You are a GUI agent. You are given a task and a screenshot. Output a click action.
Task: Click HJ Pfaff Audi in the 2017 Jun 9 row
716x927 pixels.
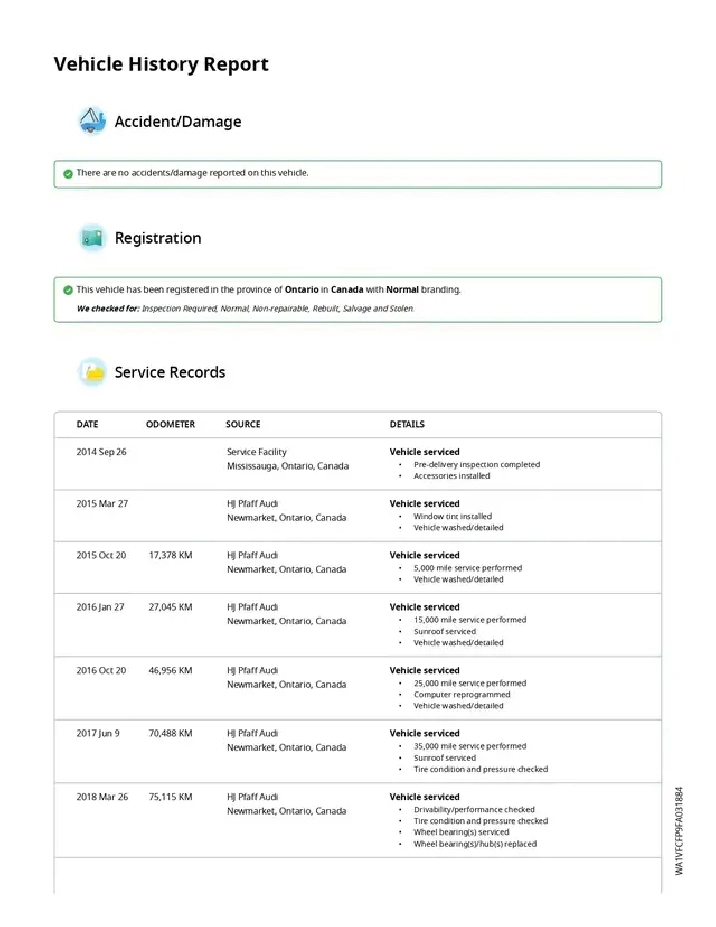(x=253, y=733)
